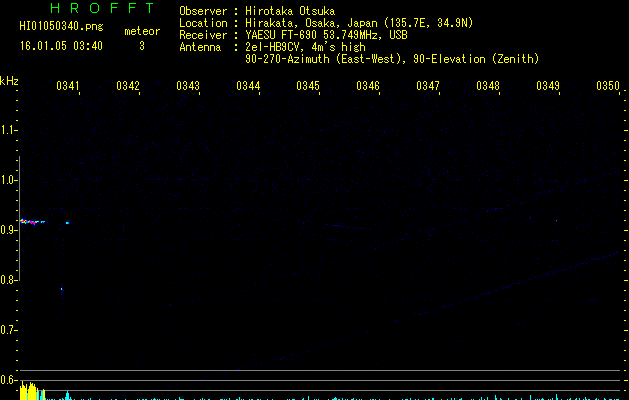Click observer name Hirotaka Otsuka
The image size is (629, 400).
[x=290, y=11]
